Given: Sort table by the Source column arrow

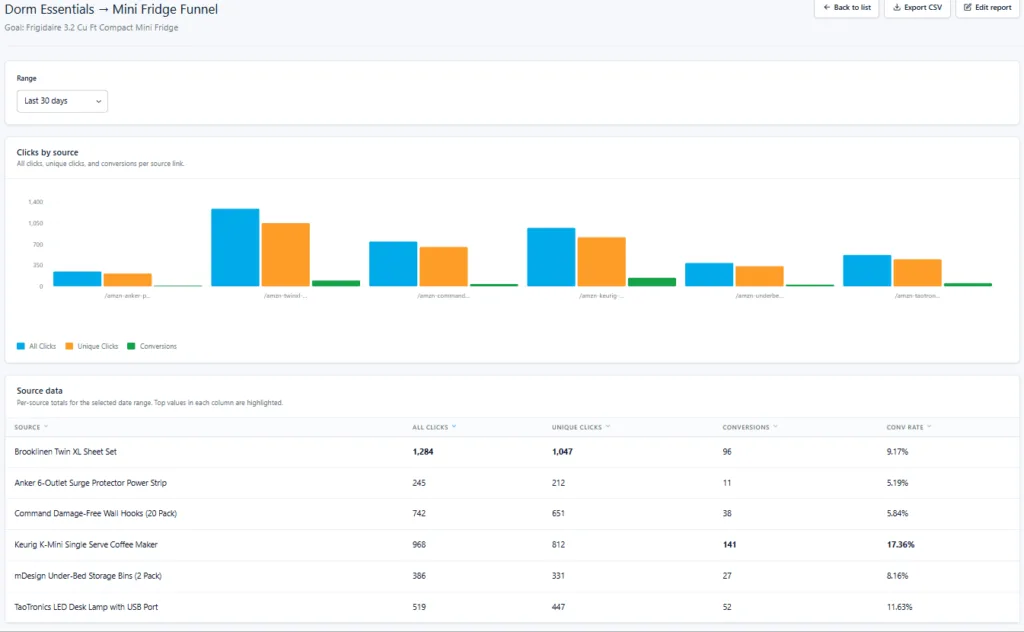Looking at the screenshot, I should pyautogui.click(x=46, y=427).
